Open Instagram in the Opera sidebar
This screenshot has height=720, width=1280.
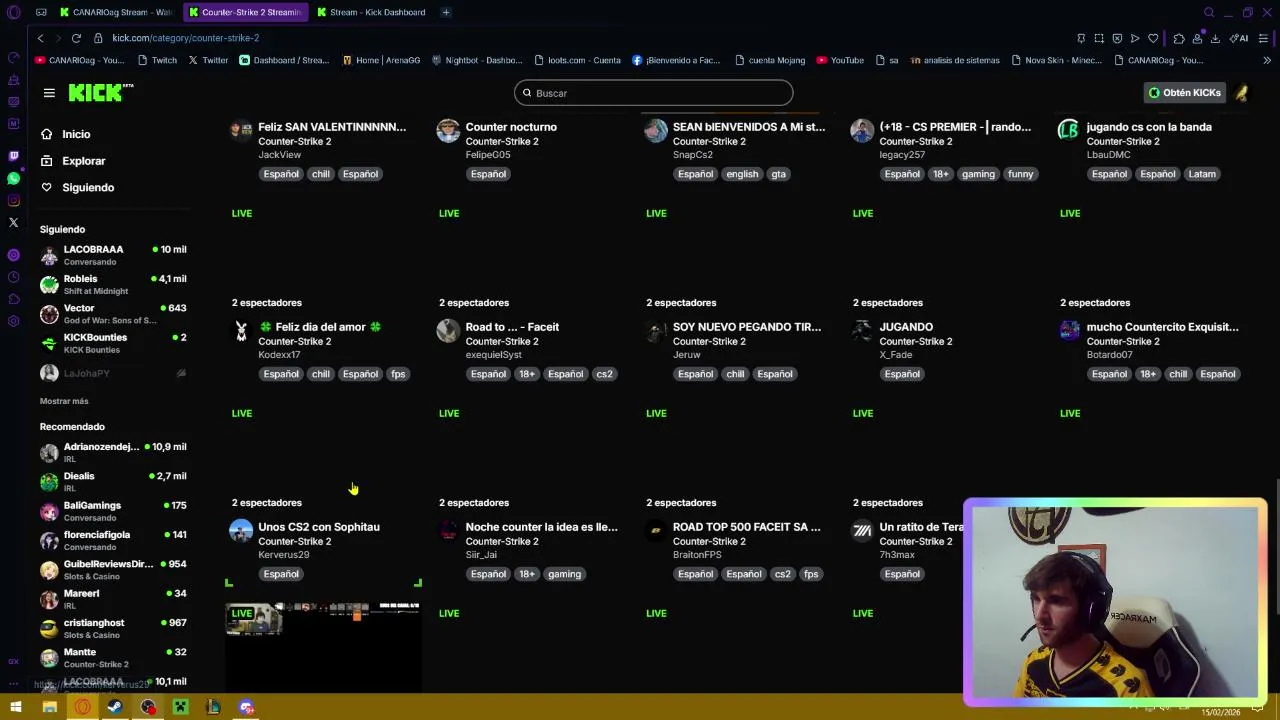tap(13, 200)
